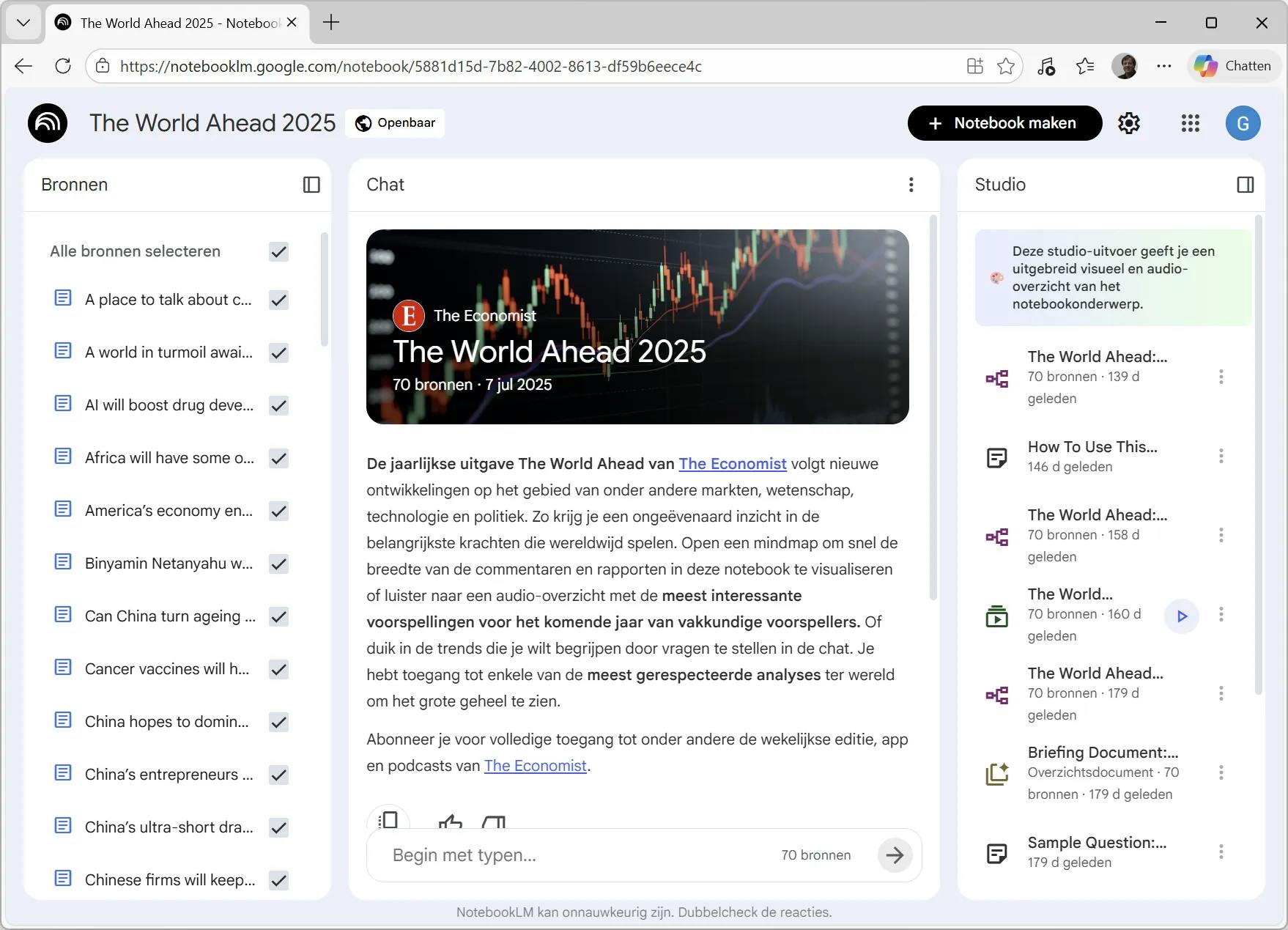Image resolution: width=1288 pixels, height=930 pixels.
Task: Uncheck 'China's ultra-short dra...' source
Action: (278, 828)
